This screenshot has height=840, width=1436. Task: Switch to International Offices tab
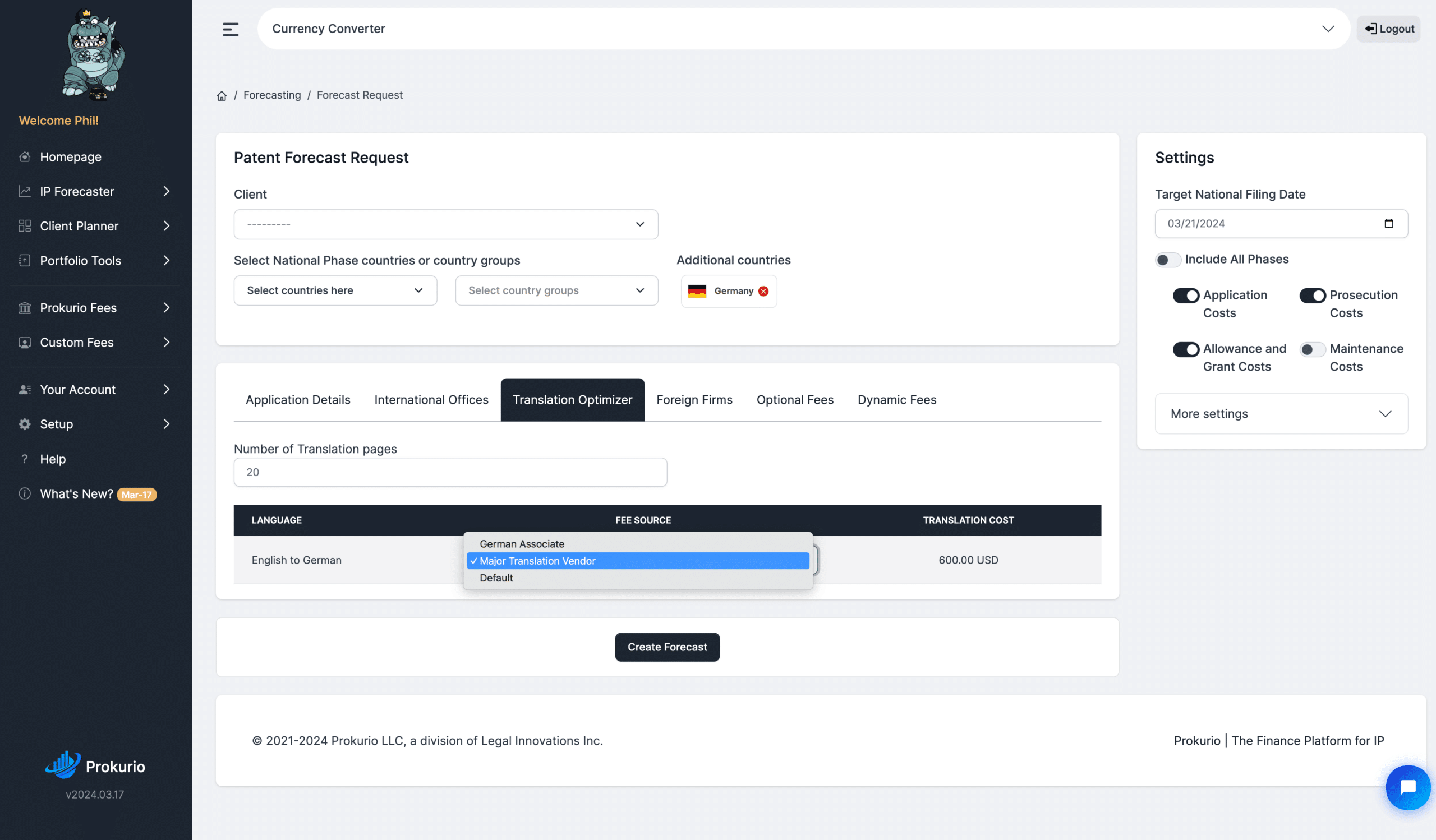(x=431, y=400)
